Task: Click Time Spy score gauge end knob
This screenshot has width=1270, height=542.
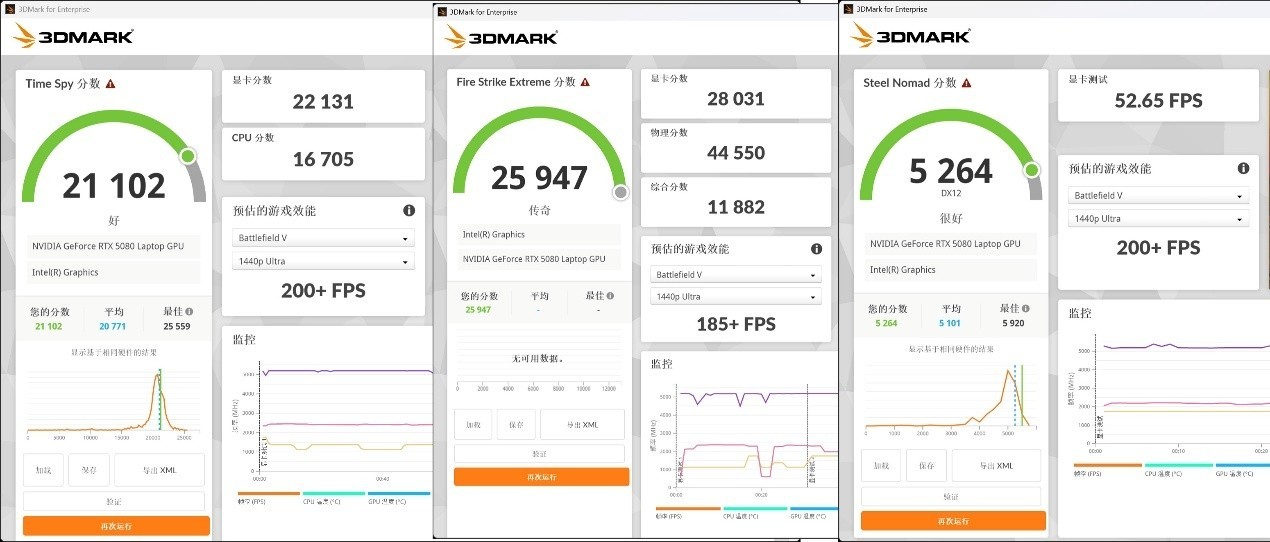Action: click(188, 156)
